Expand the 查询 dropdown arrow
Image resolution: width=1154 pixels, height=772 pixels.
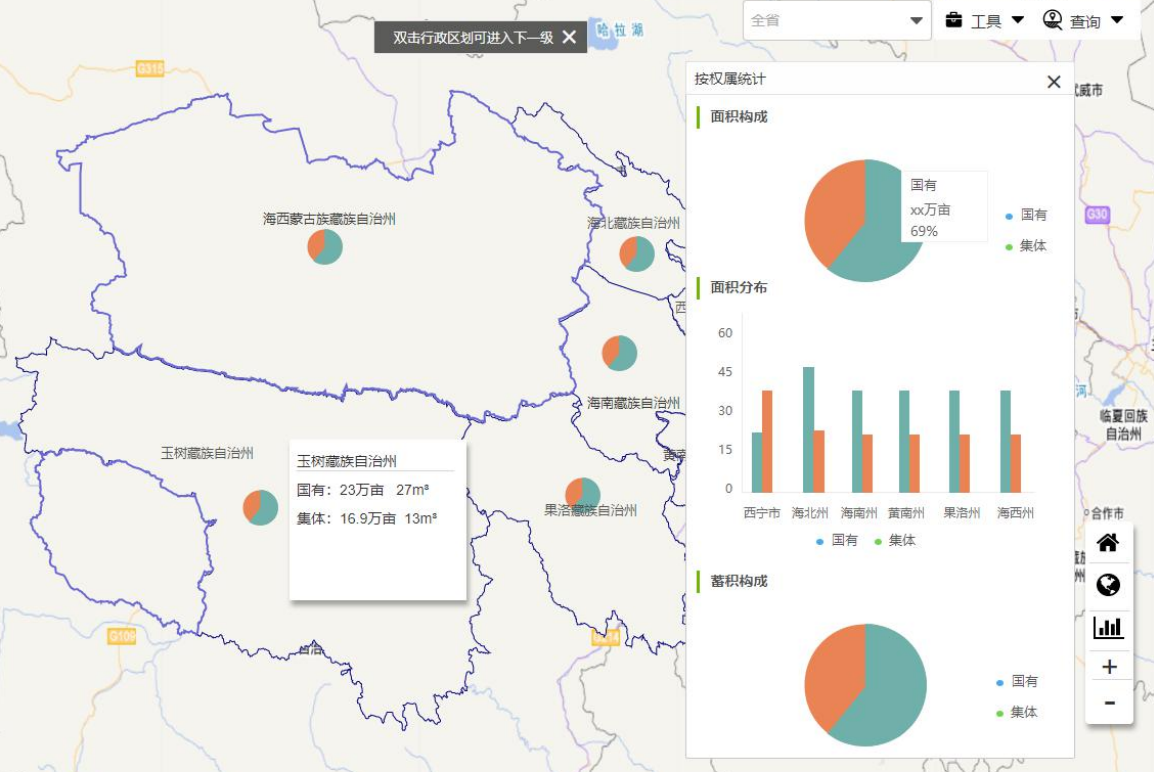[x=1117, y=20]
